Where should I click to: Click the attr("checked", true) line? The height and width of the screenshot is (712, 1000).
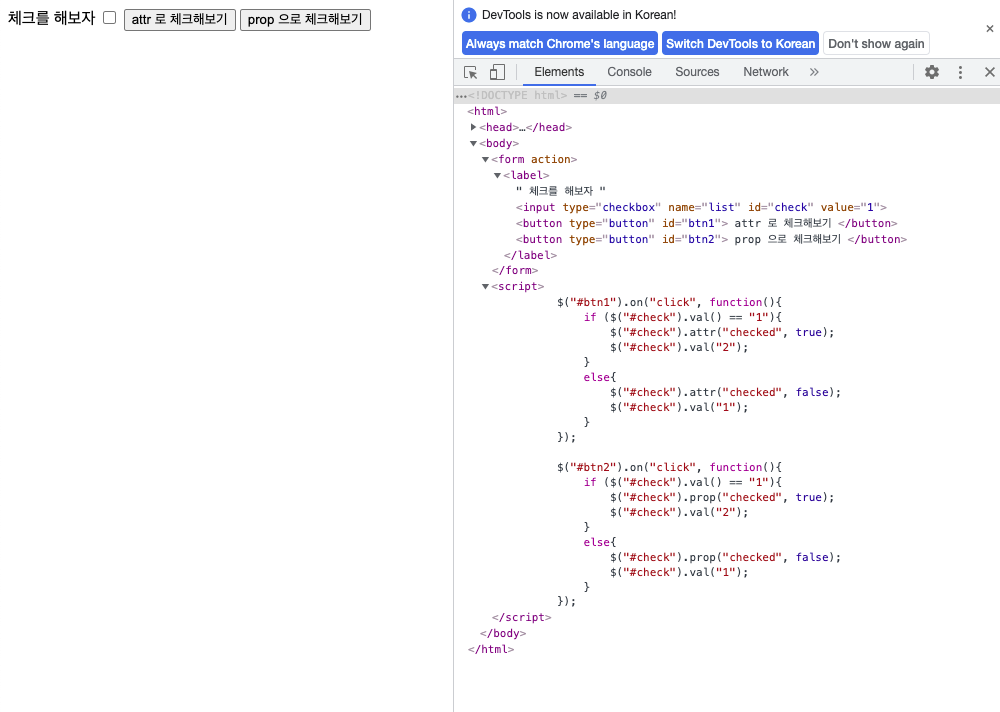722,332
